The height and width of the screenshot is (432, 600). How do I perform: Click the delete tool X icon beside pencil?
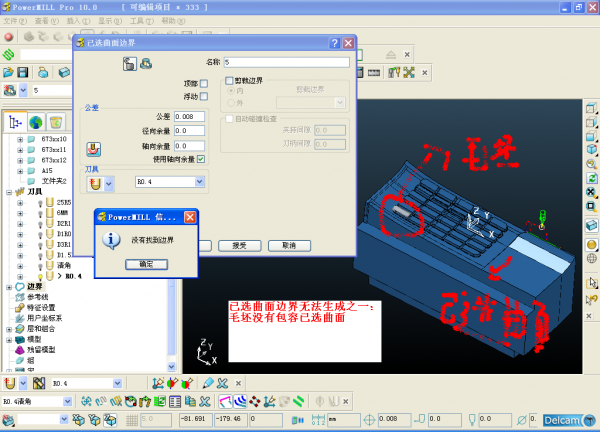click(222, 383)
